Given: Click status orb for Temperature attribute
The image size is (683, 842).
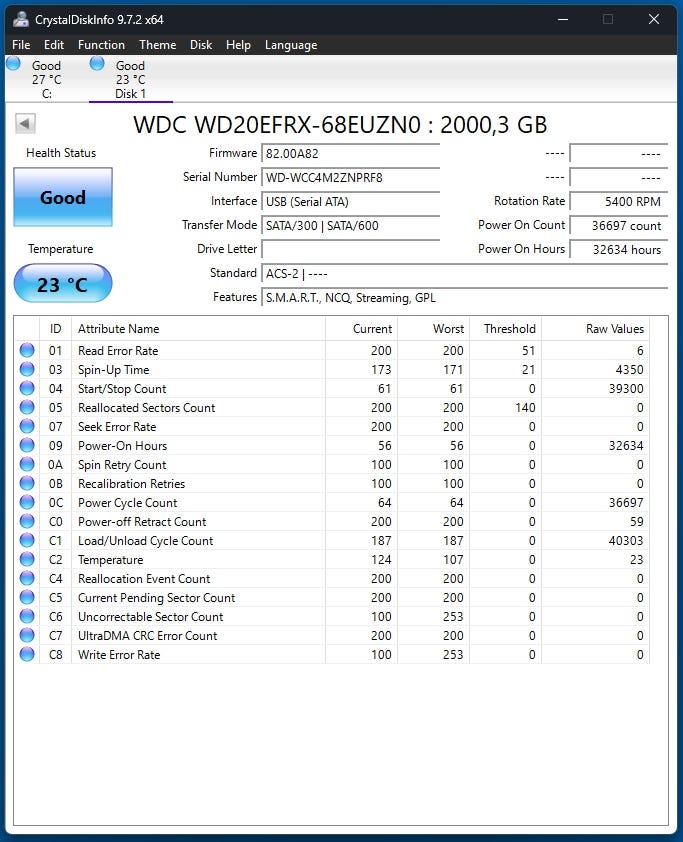Looking at the screenshot, I should [27, 560].
